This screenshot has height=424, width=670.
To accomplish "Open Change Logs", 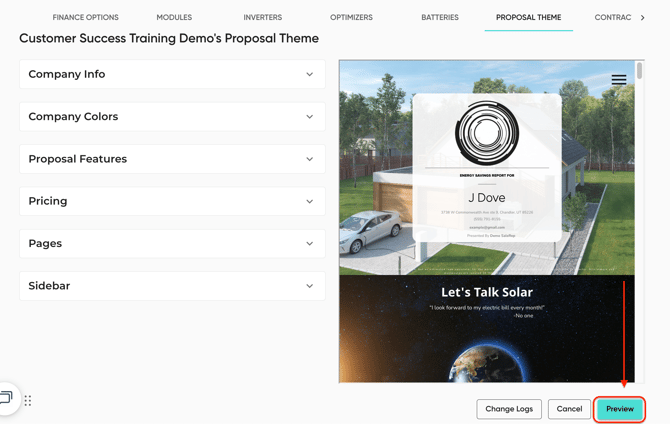I will point(509,409).
